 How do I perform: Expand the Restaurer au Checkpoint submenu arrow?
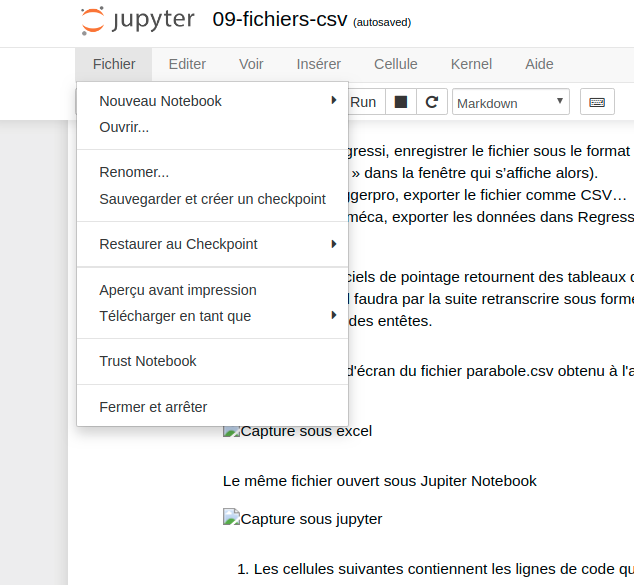334,244
